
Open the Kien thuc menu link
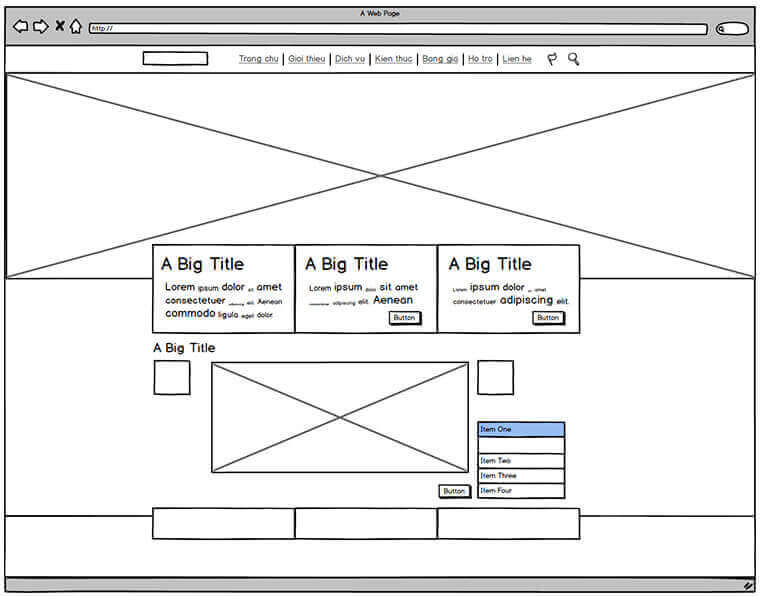(394, 59)
